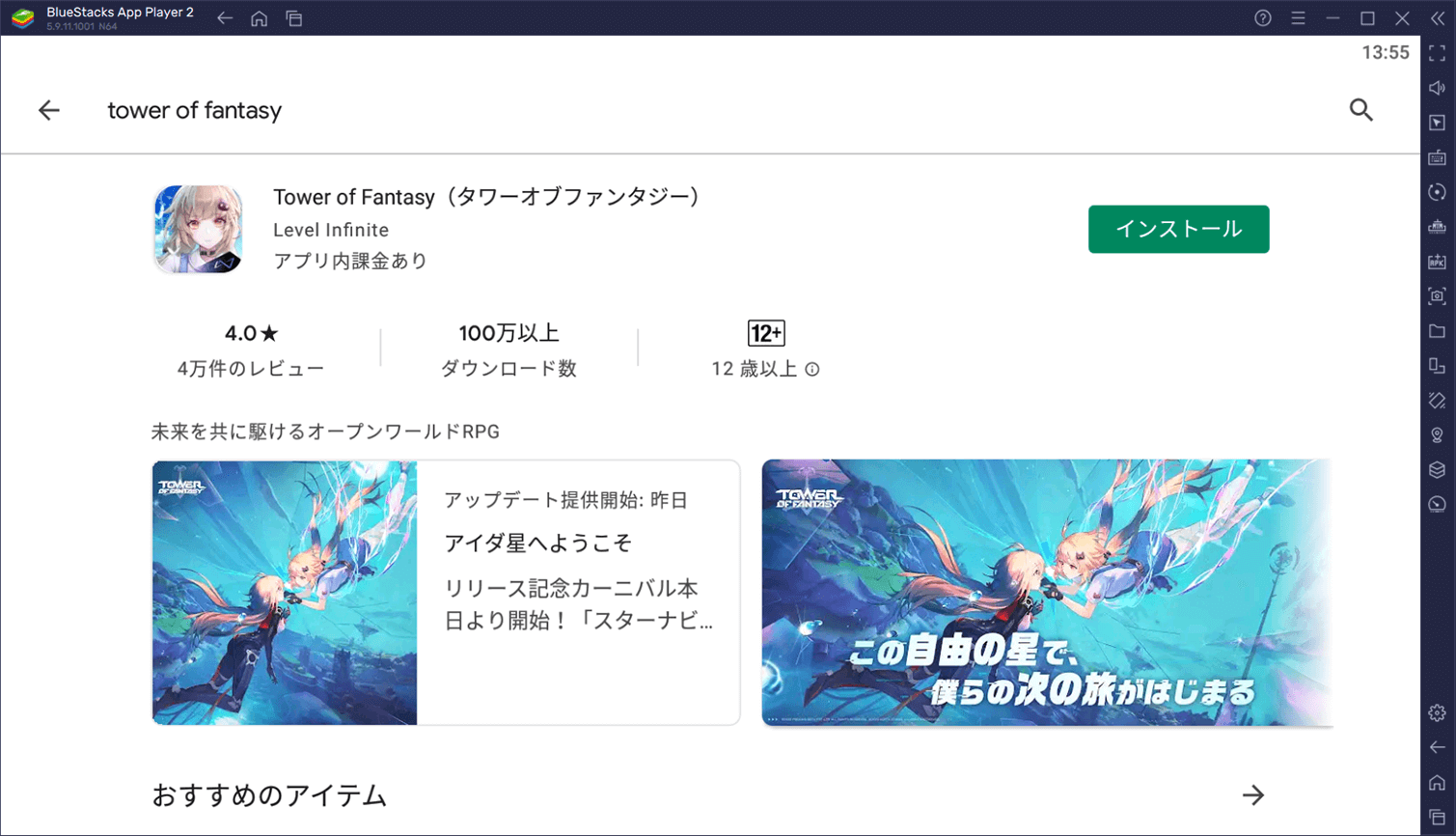Click the アプリ内課金あり text
Screen dimensions: 1456x836
coord(350,261)
